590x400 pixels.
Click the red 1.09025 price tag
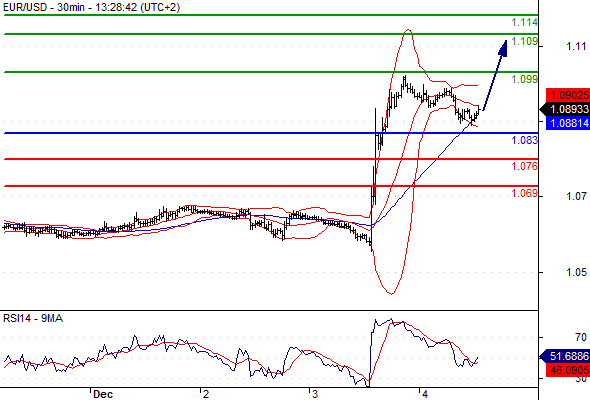pyautogui.click(x=568, y=95)
